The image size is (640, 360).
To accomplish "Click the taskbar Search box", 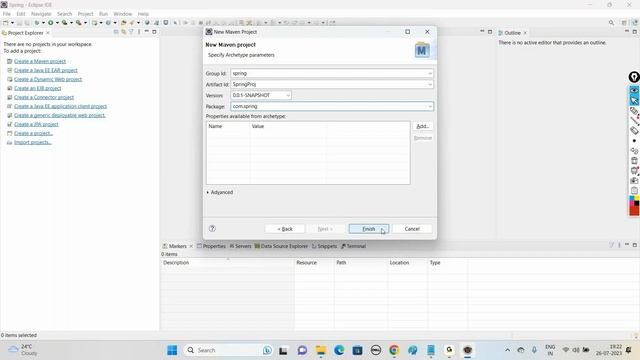I will (x=229, y=350).
